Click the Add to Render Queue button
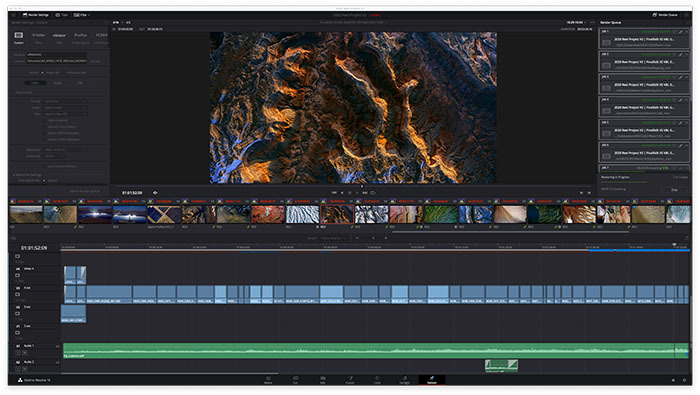The height and width of the screenshot is (395, 700). [x=84, y=191]
